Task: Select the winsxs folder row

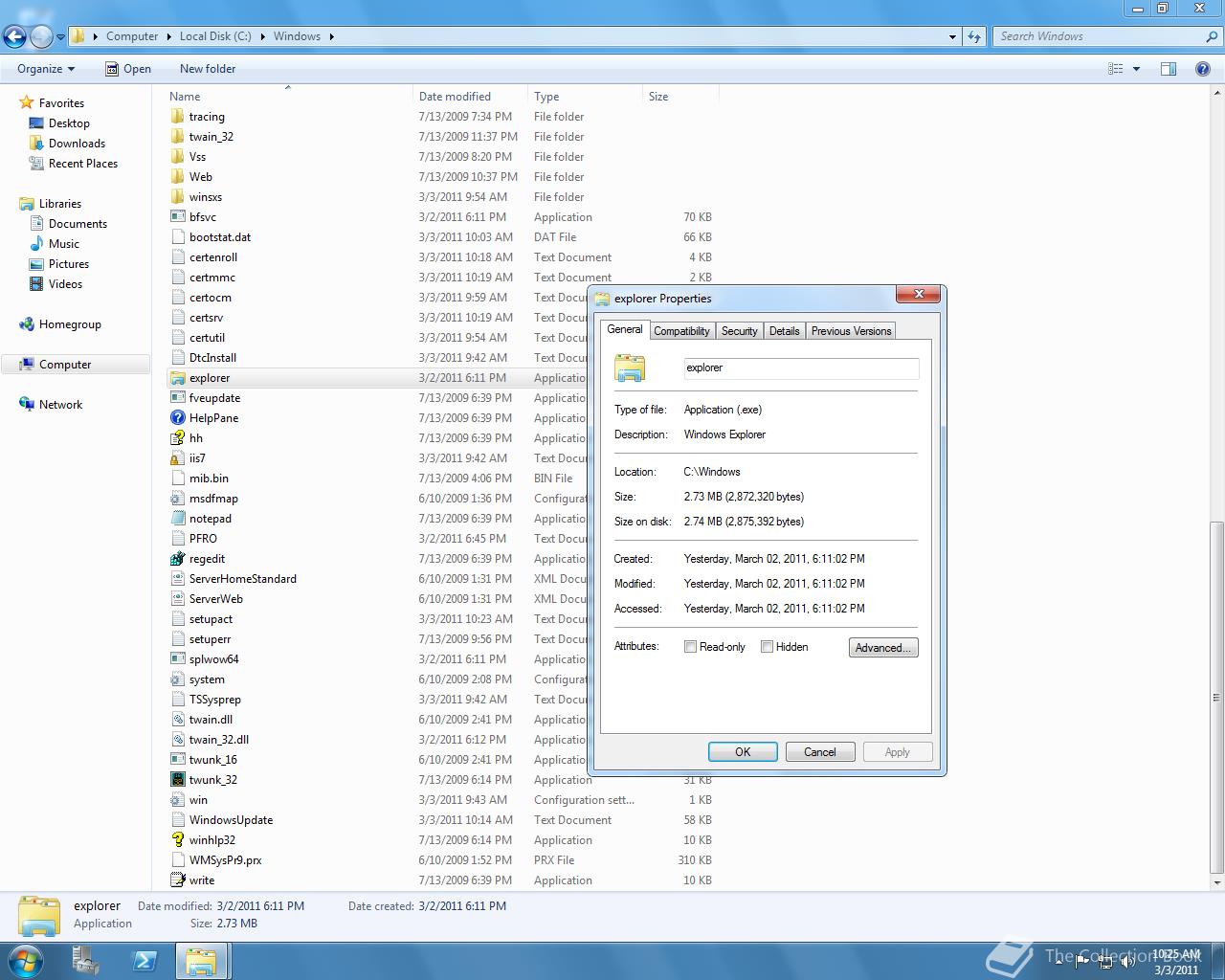Action: click(441, 197)
